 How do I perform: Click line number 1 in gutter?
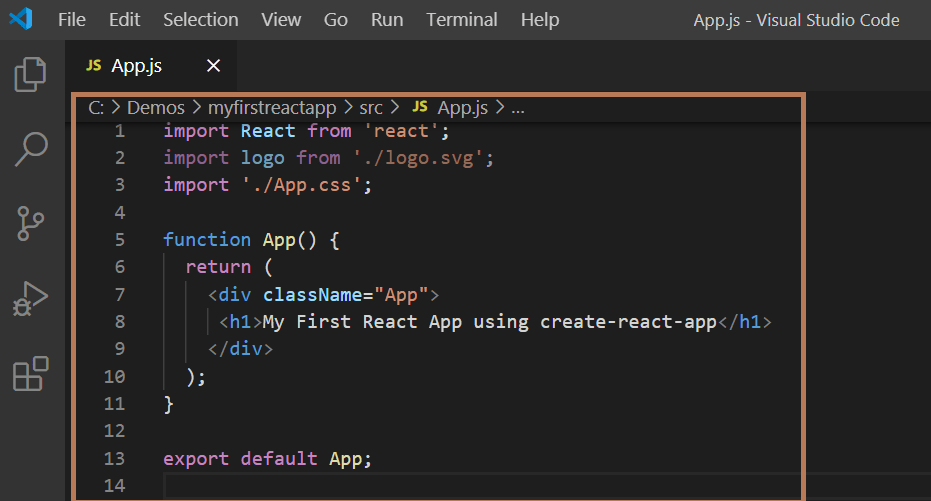click(x=120, y=131)
